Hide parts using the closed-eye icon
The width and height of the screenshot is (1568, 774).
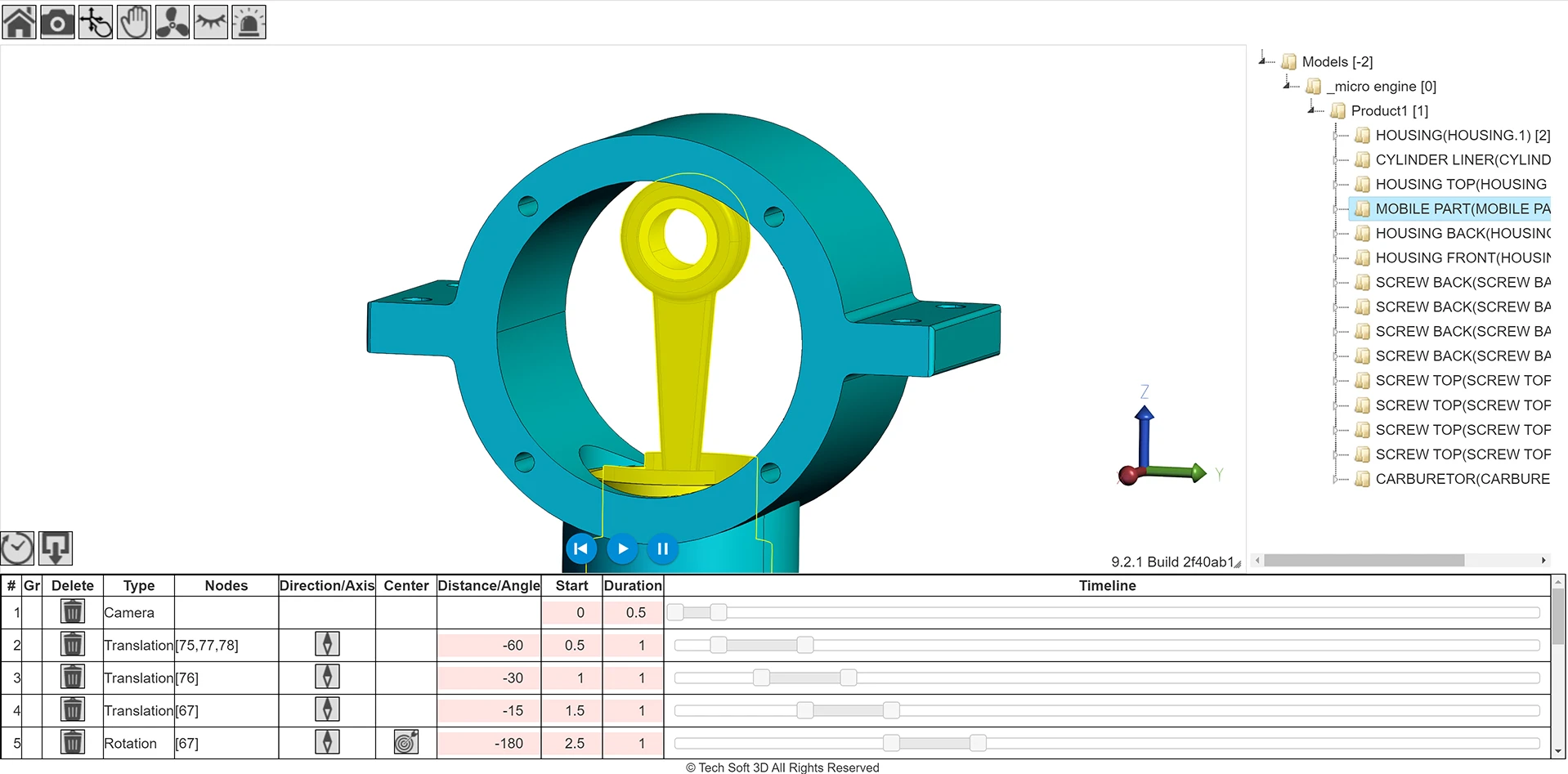[x=211, y=22]
